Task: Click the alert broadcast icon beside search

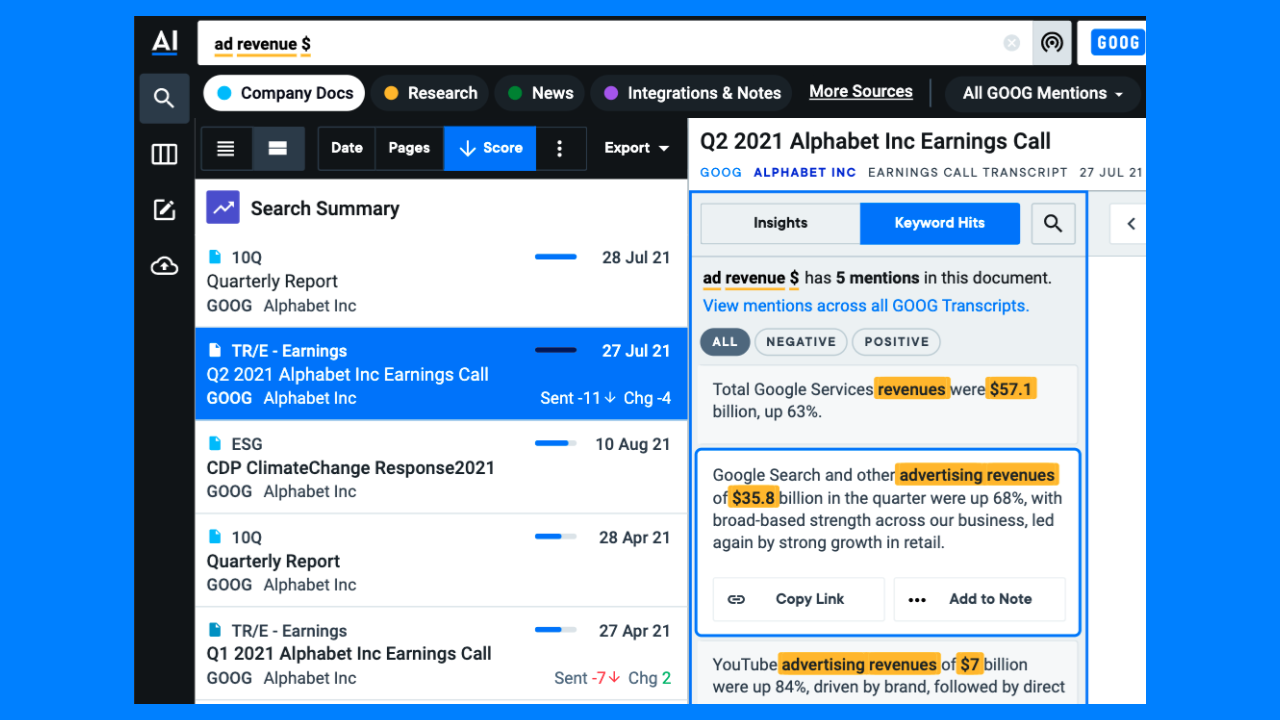Action: [1052, 43]
